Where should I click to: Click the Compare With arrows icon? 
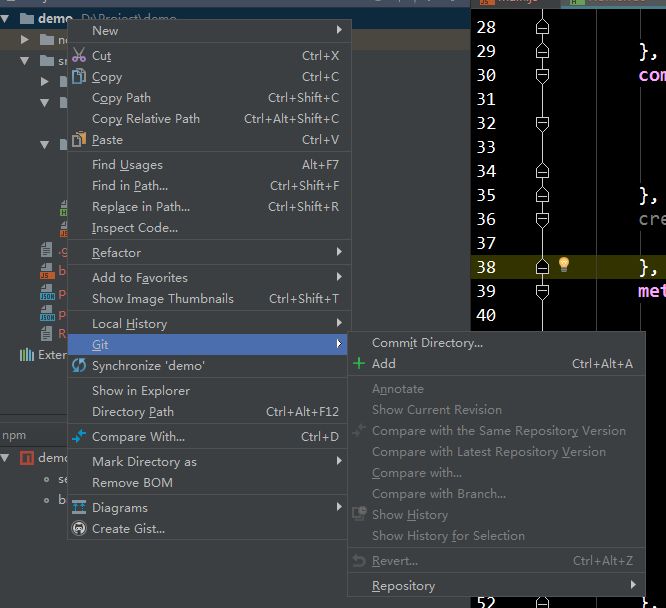(x=79, y=437)
